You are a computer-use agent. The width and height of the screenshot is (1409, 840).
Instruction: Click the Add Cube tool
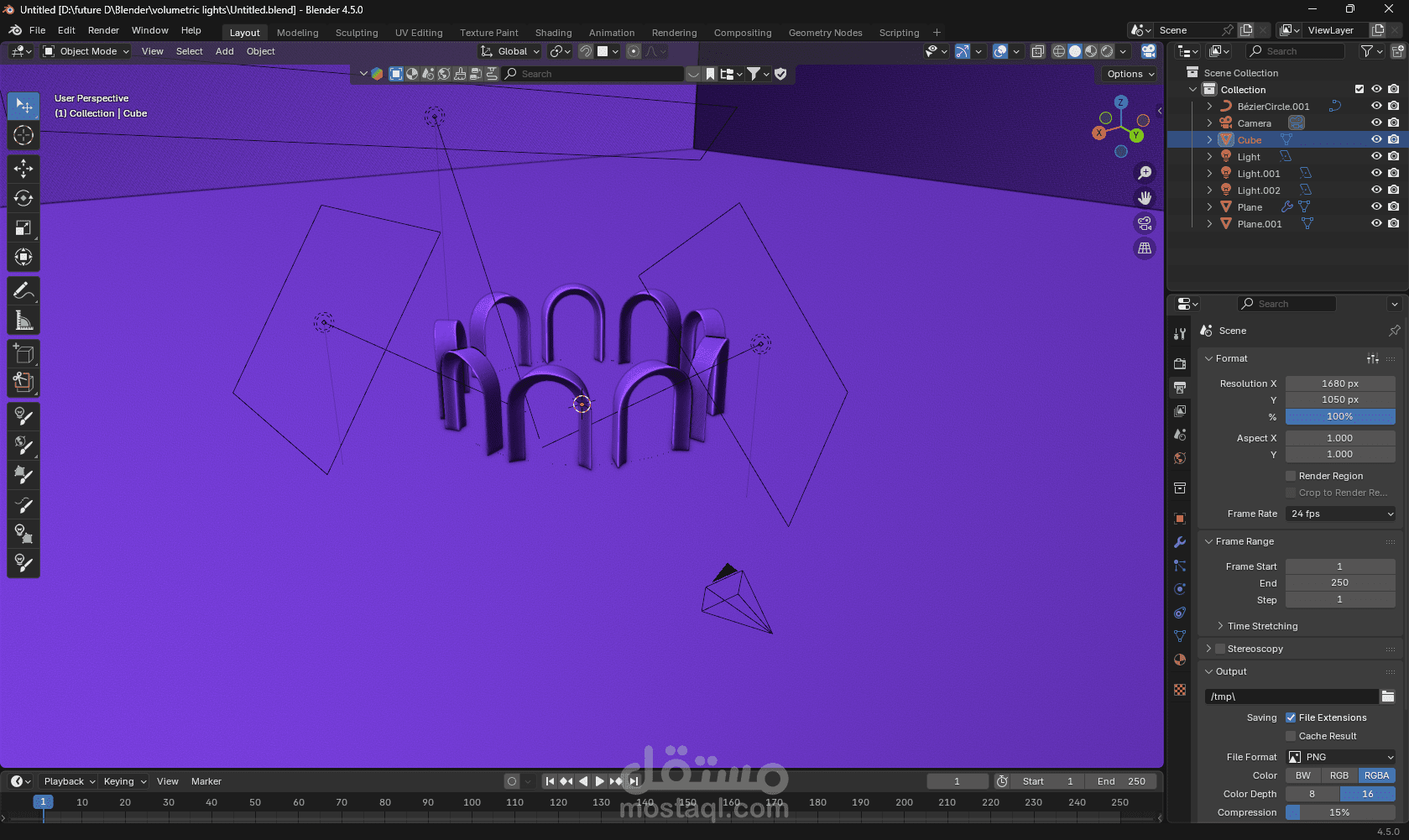point(23,353)
